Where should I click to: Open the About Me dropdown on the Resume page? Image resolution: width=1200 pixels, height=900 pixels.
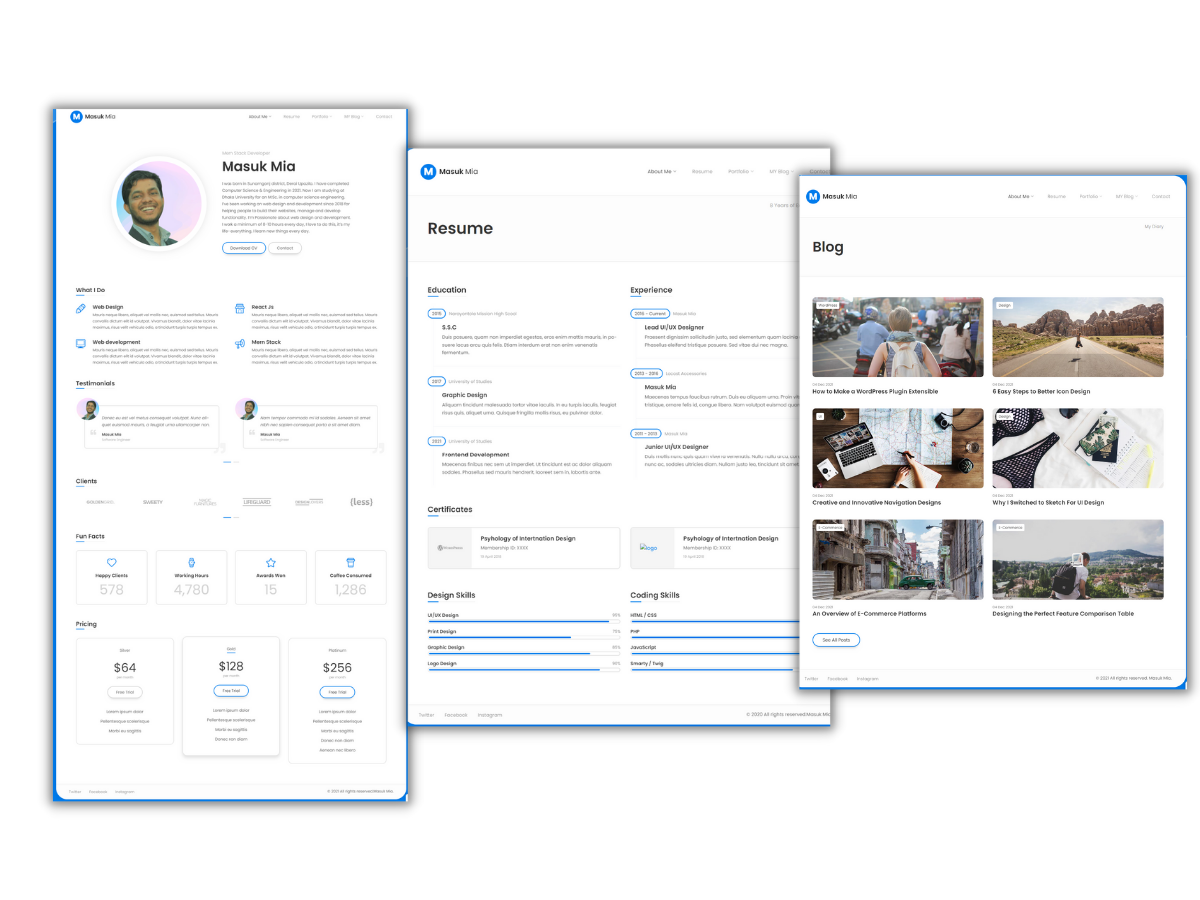(x=661, y=172)
